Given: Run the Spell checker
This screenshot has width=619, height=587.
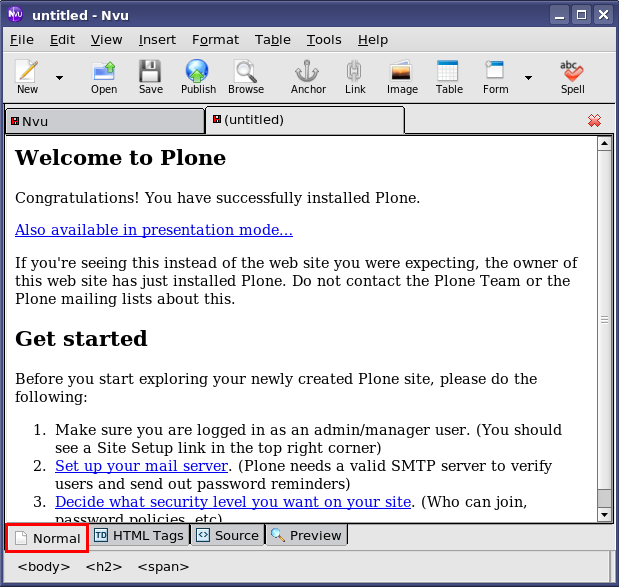Looking at the screenshot, I should click(572, 77).
